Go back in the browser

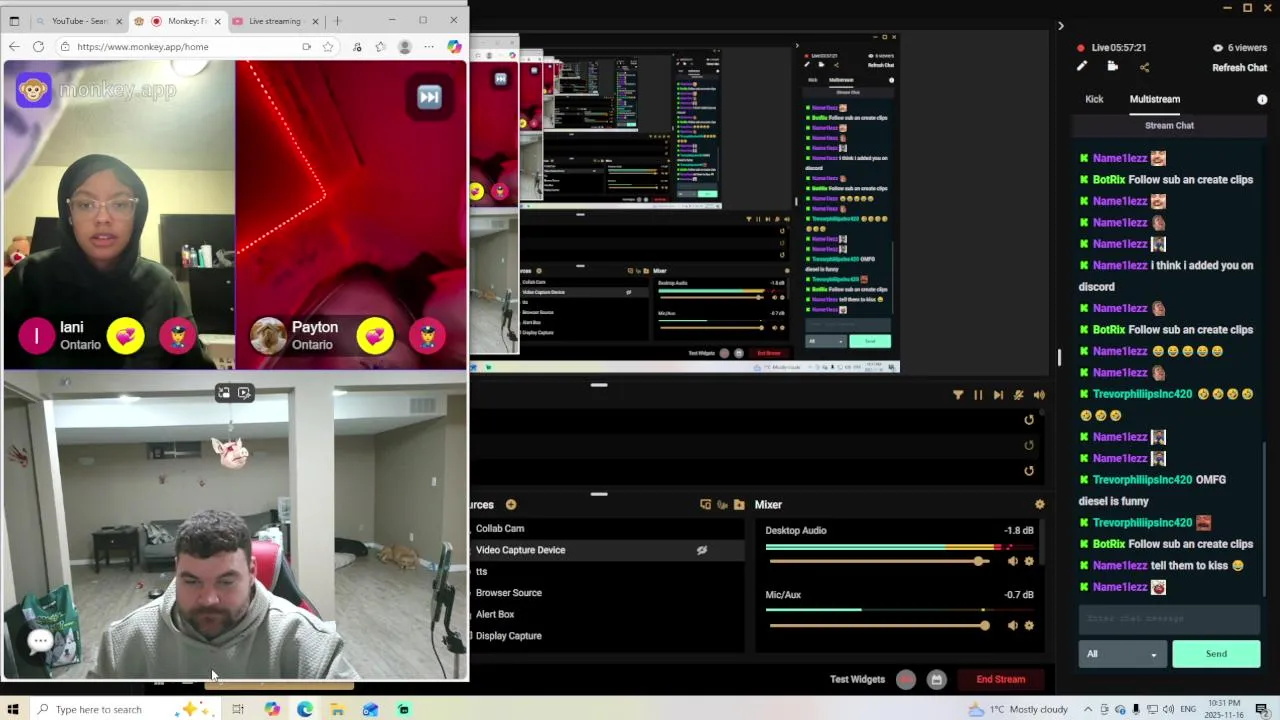14,47
